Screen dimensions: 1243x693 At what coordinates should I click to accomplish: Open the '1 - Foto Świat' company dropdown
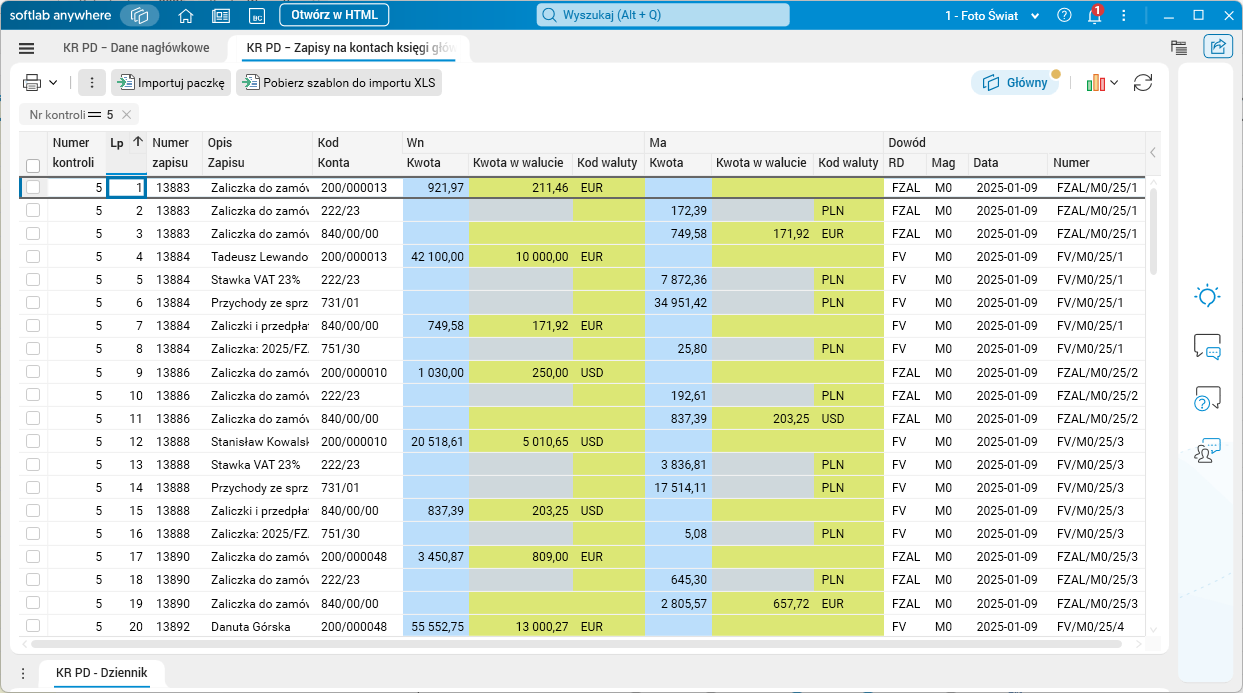coord(991,16)
